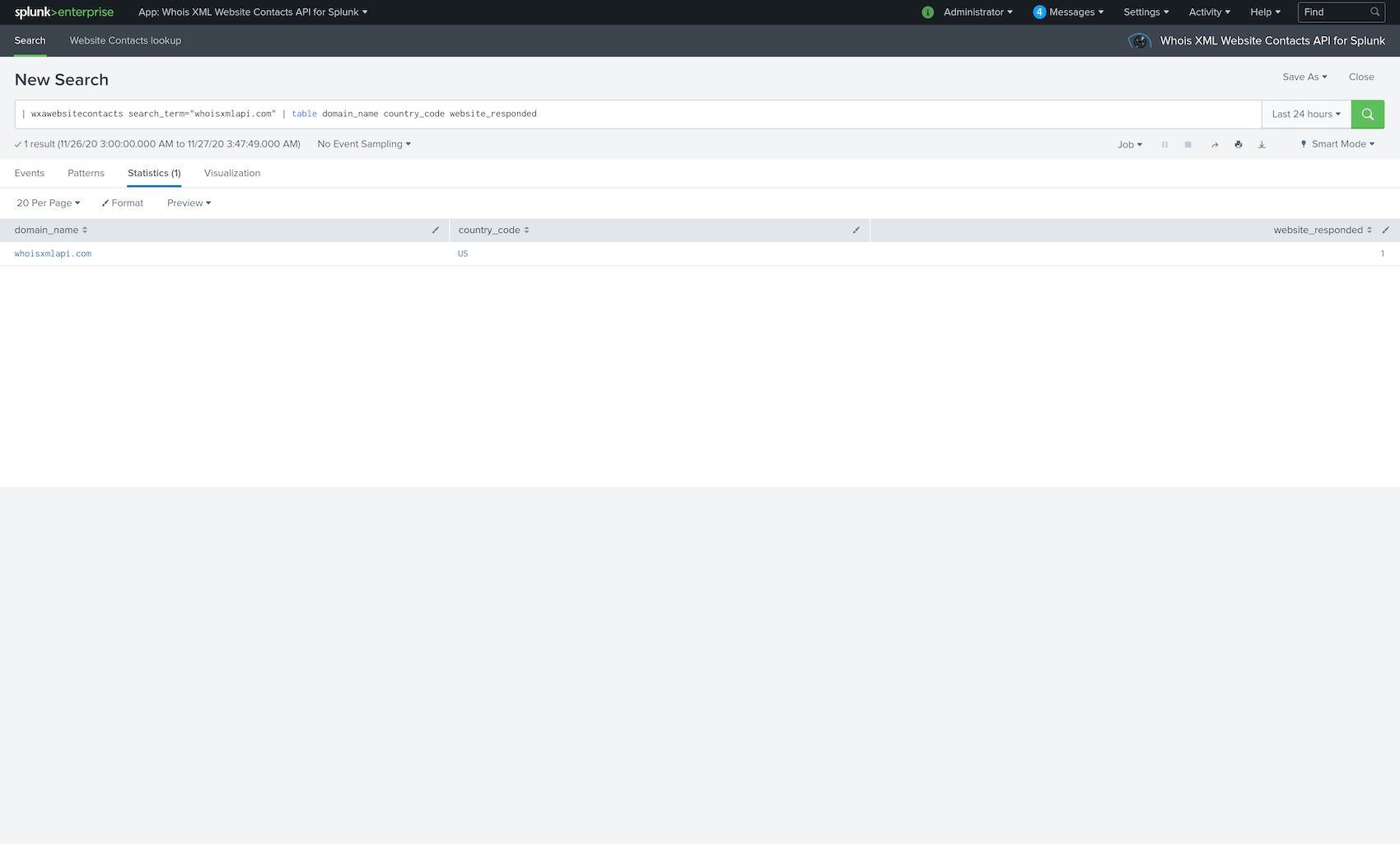The height and width of the screenshot is (844, 1400).
Task: Open Last 24 hours time picker
Action: pos(1306,114)
